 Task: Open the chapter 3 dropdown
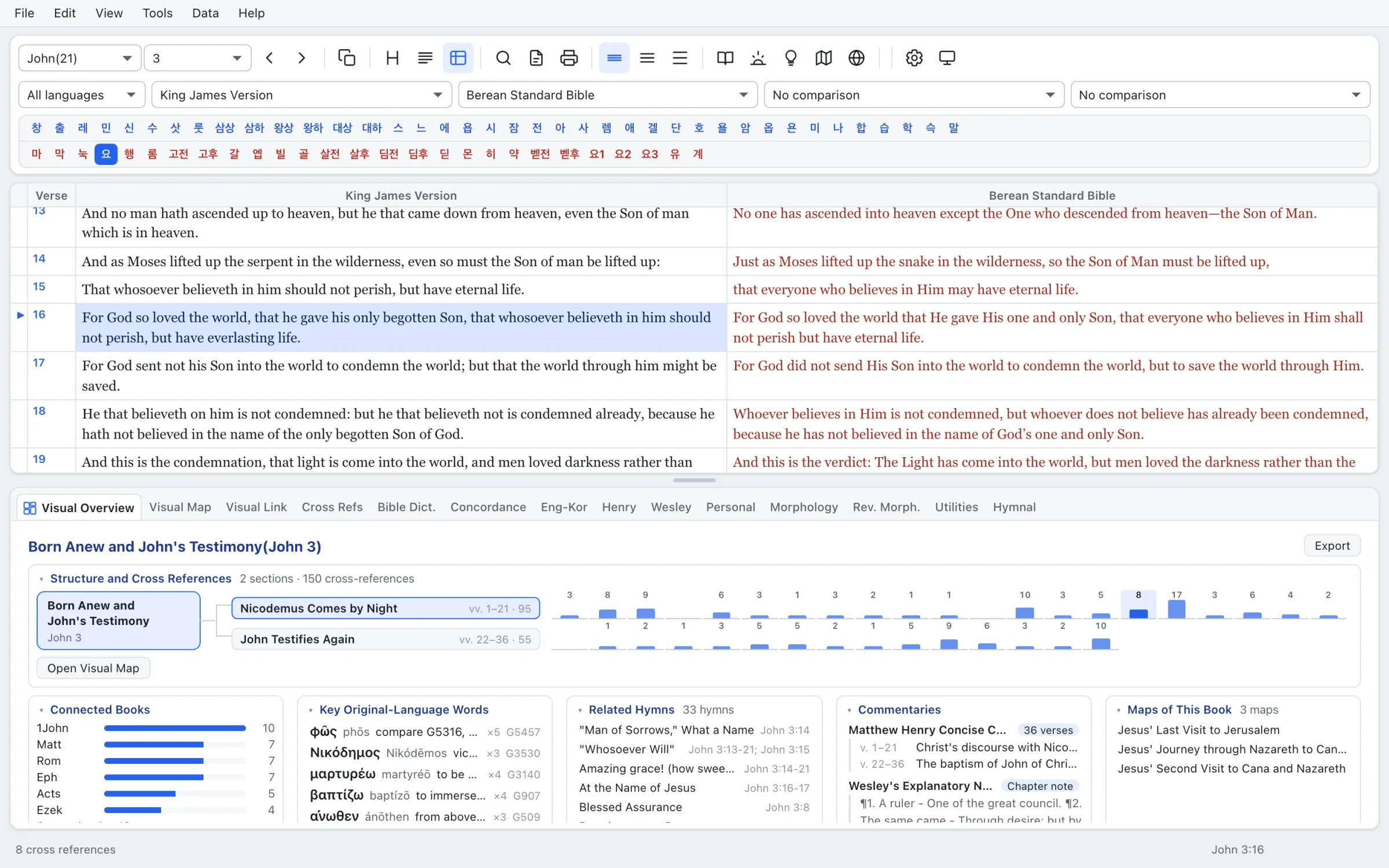click(x=197, y=58)
